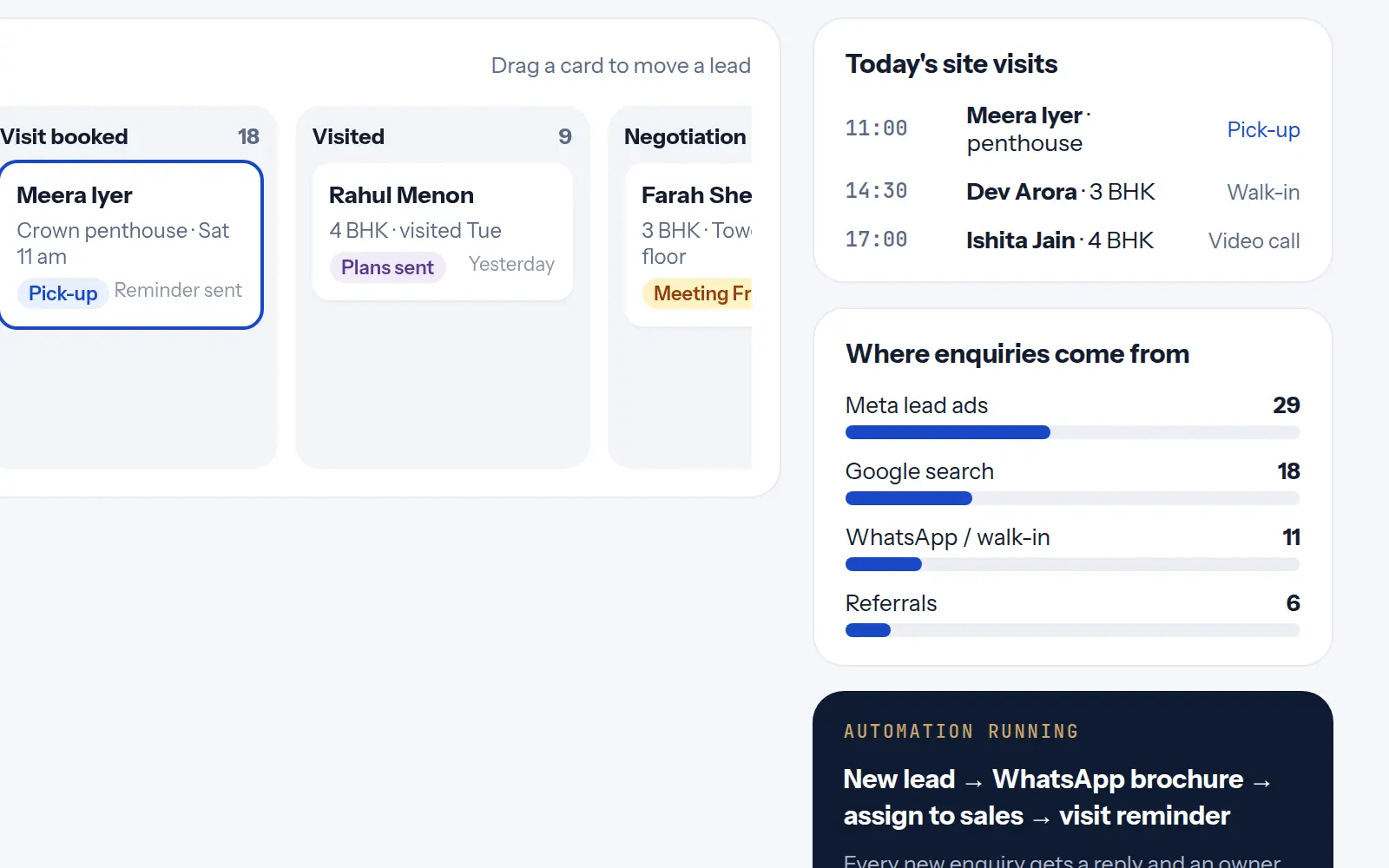Click the WhatsApp / walk-in progress bar
This screenshot has height=868, width=1389.
[x=1073, y=564]
